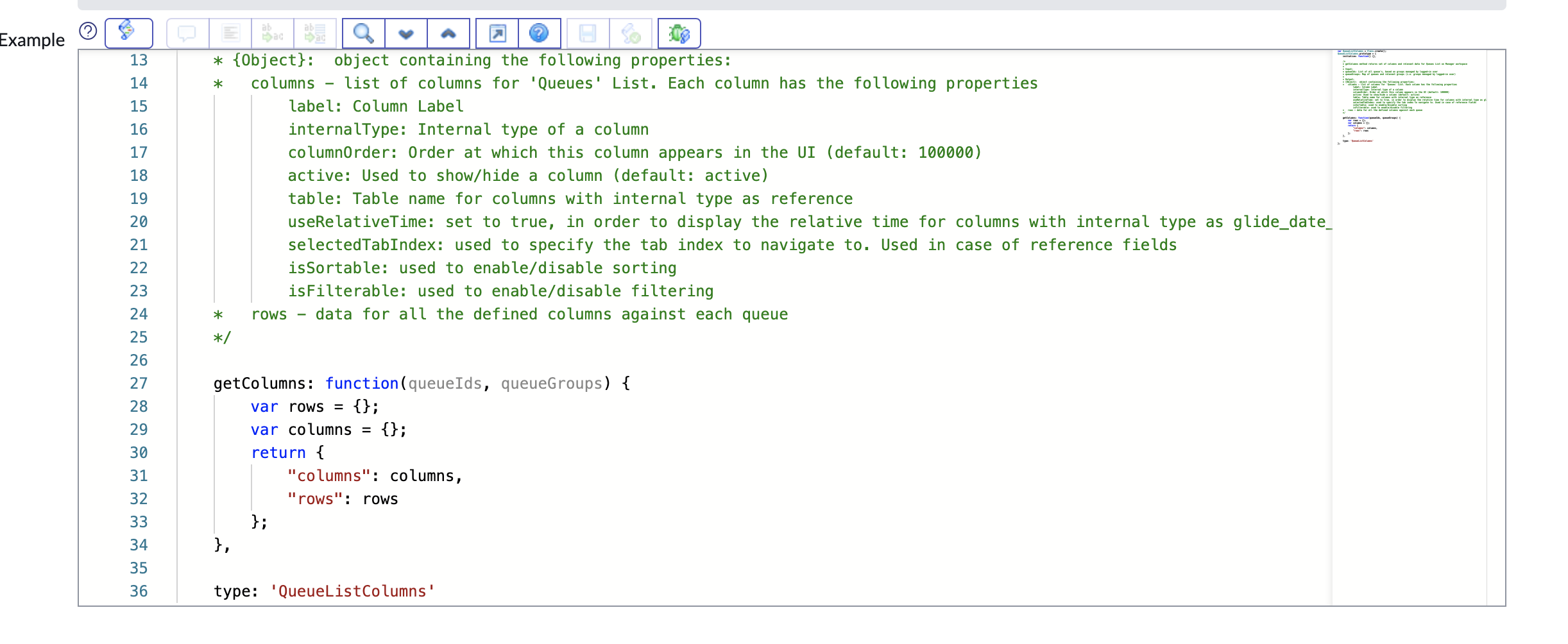1568x644 pixels.
Task: Click the comment end '*/' on line 25
Action: click(222, 337)
